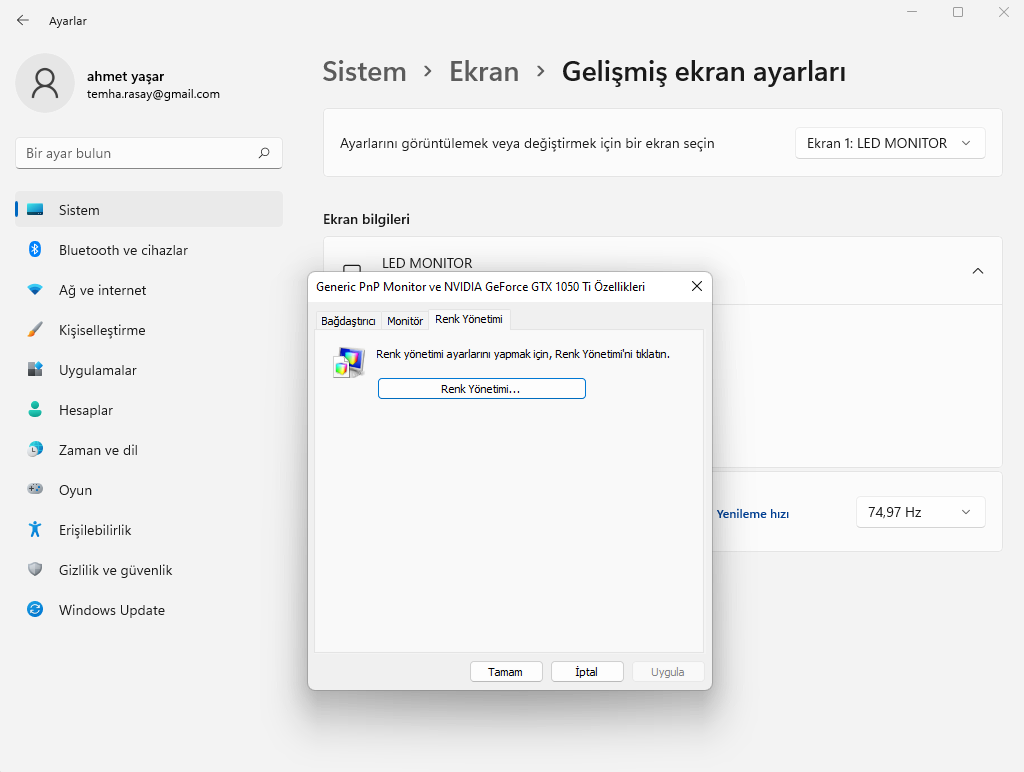The image size is (1024, 772).
Task: Go to Ekran in the breadcrumb
Action: 484,72
